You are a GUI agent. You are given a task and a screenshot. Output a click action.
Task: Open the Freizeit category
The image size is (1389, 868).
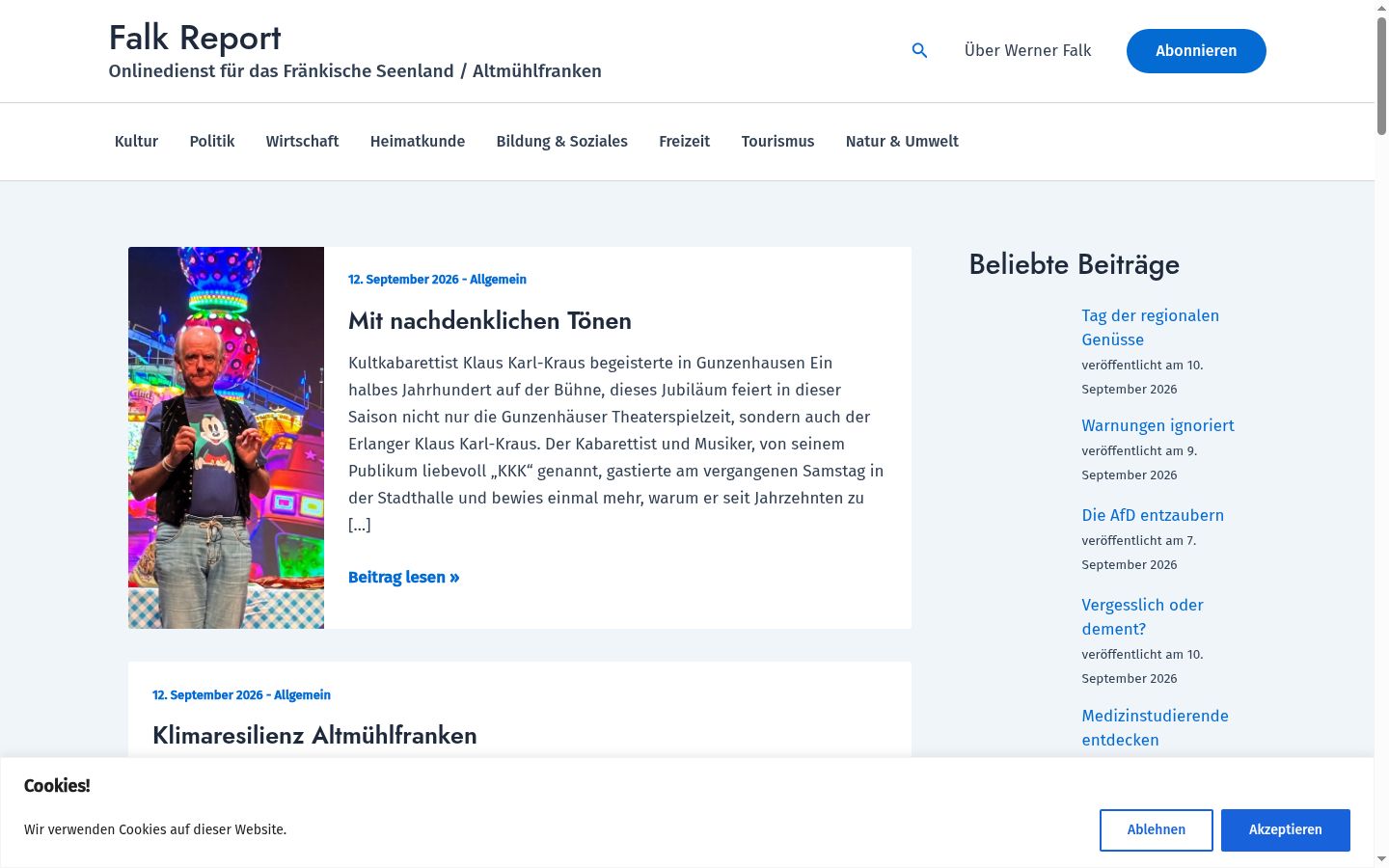click(685, 142)
